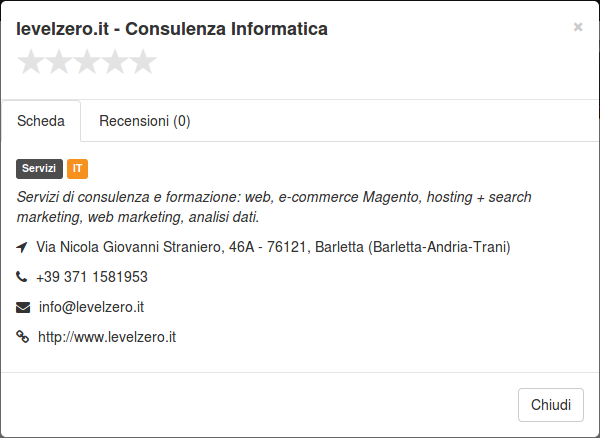Give a five-star rating
Image resolution: width=600 pixels, height=438 pixels.
[143, 62]
